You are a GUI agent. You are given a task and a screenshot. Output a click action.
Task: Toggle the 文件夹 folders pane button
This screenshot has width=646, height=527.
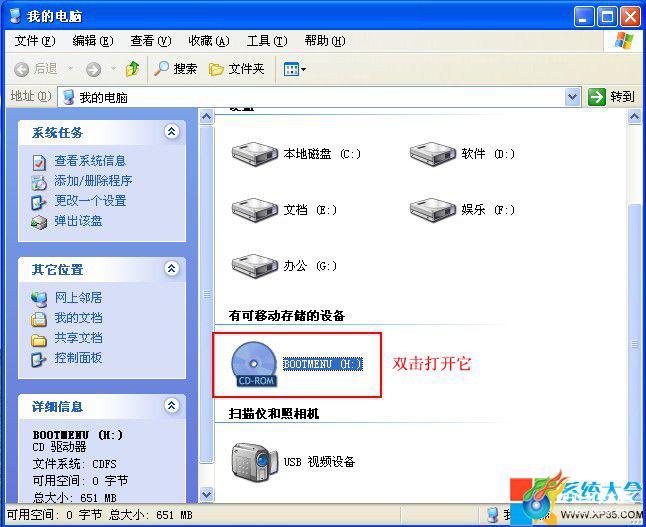click(236, 69)
